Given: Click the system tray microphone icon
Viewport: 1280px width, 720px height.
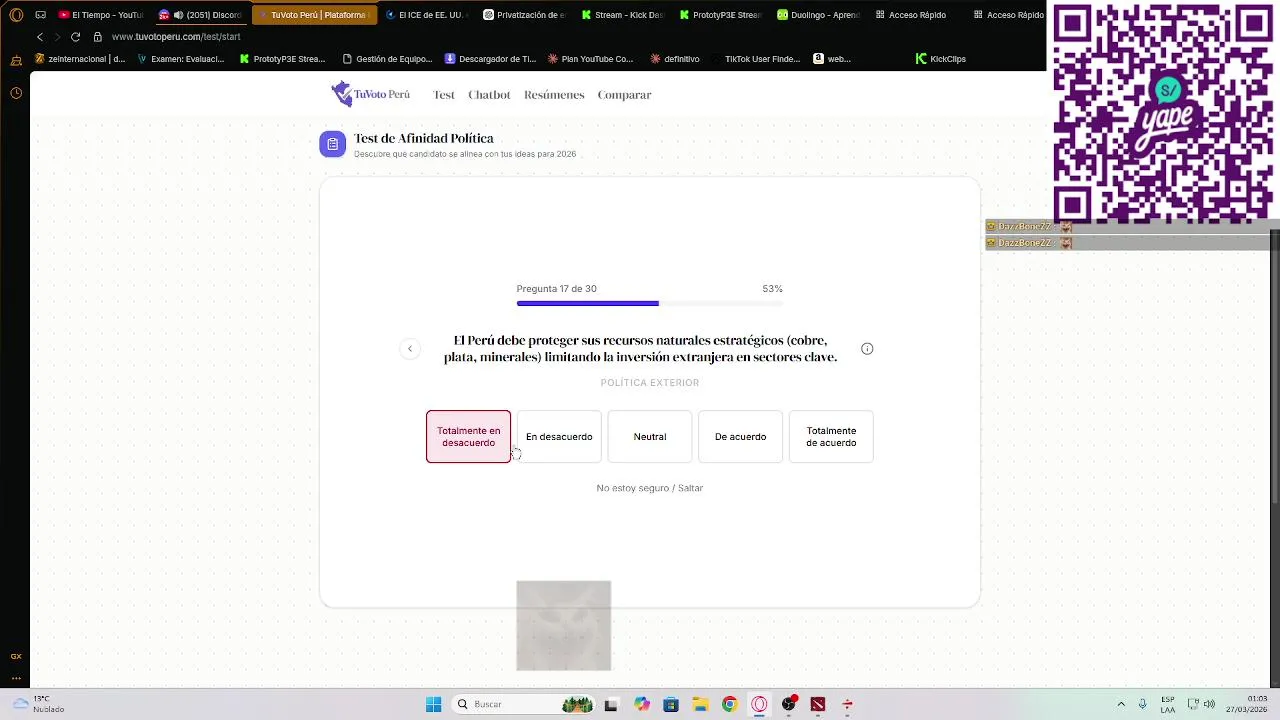Looking at the screenshot, I should pos(1143,704).
